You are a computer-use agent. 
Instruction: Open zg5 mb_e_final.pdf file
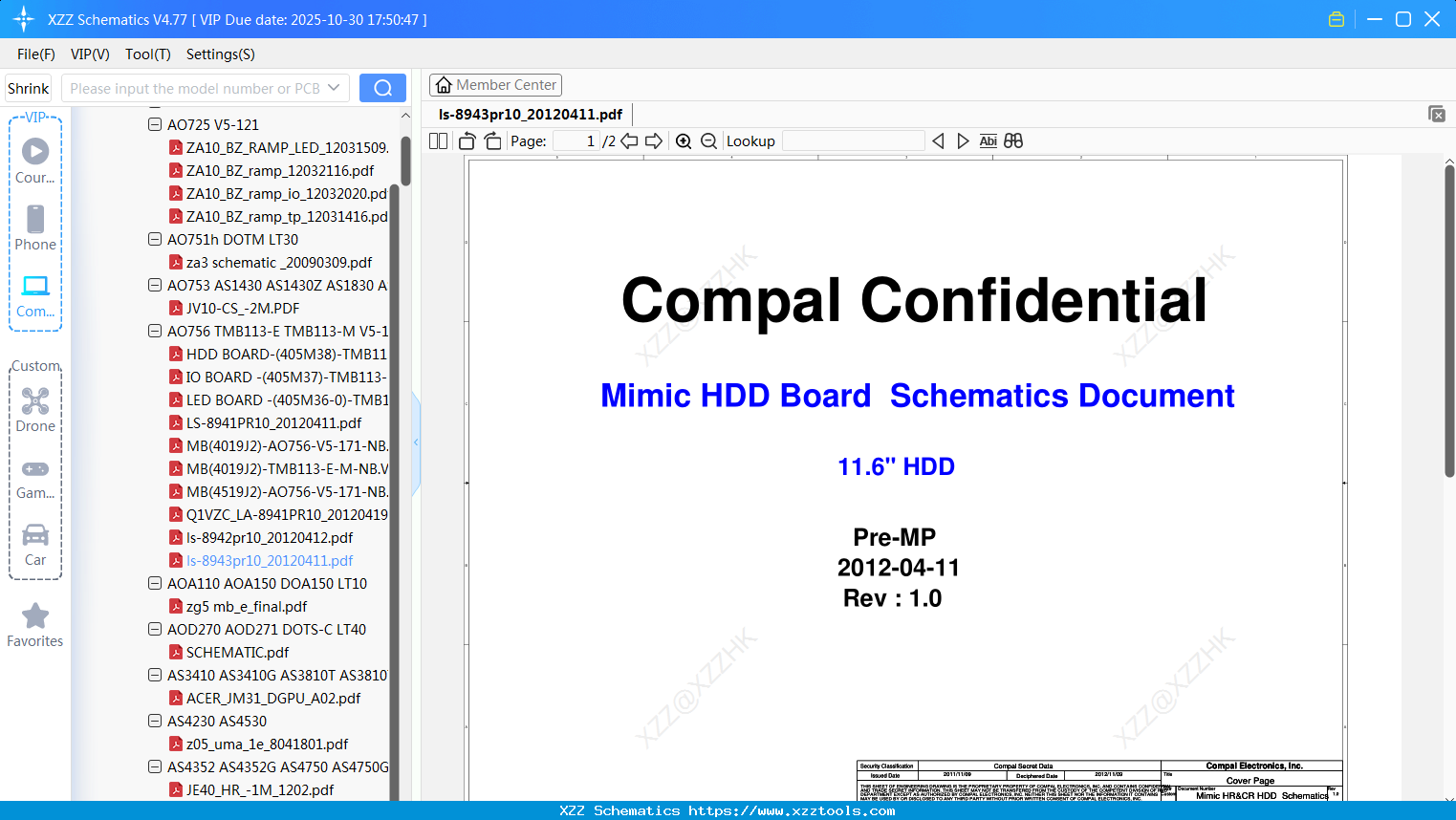point(239,606)
